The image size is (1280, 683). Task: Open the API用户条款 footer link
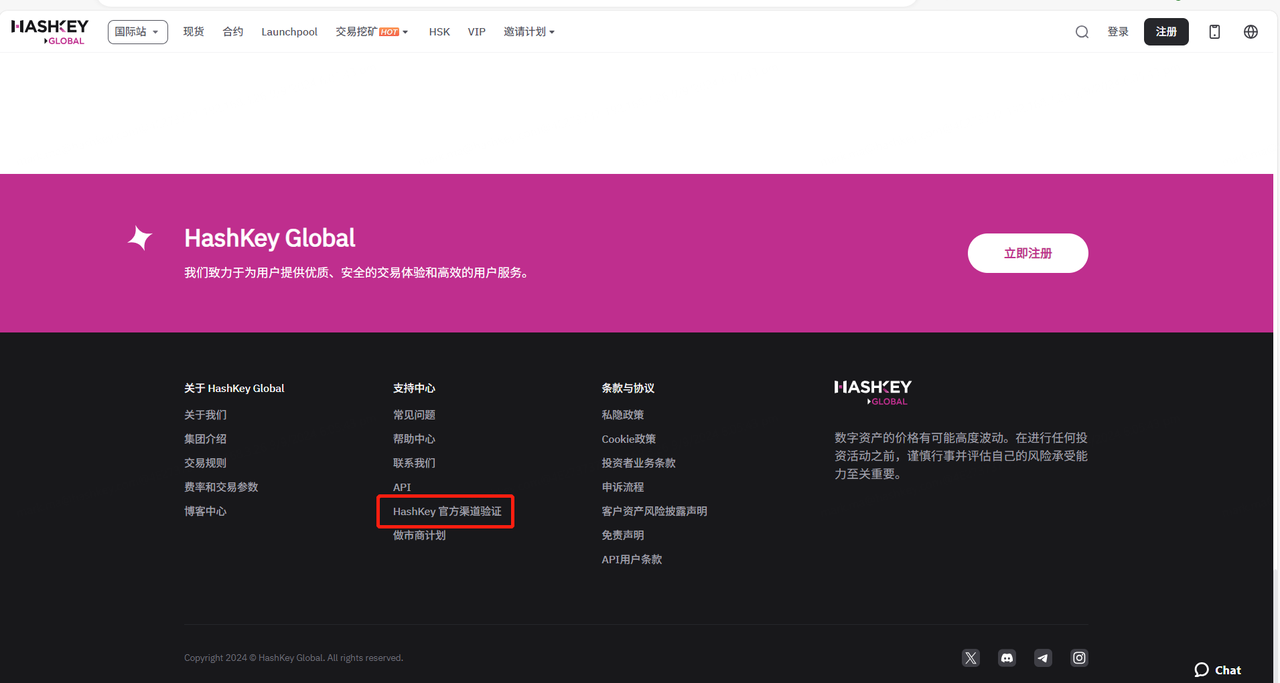pyautogui.click(x=632, y=559)
